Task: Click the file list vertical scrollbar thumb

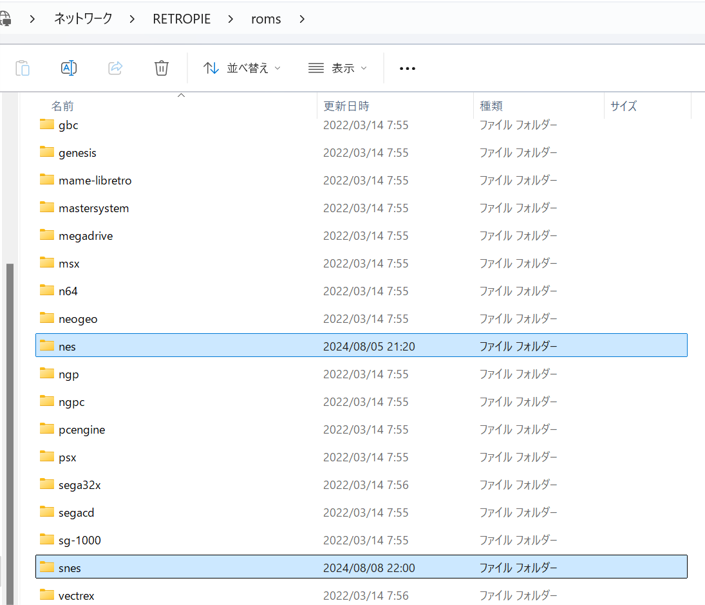Action: pos(10,434)
